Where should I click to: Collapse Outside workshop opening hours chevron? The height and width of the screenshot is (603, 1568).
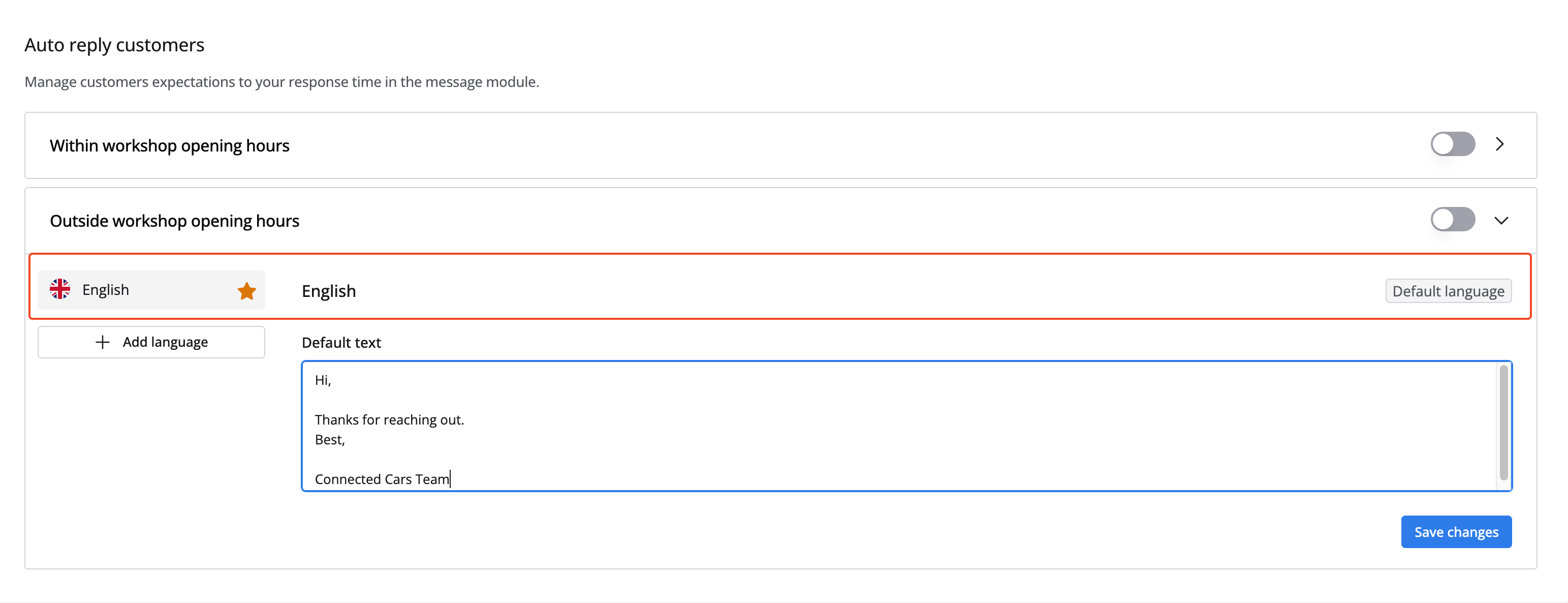1501,221
